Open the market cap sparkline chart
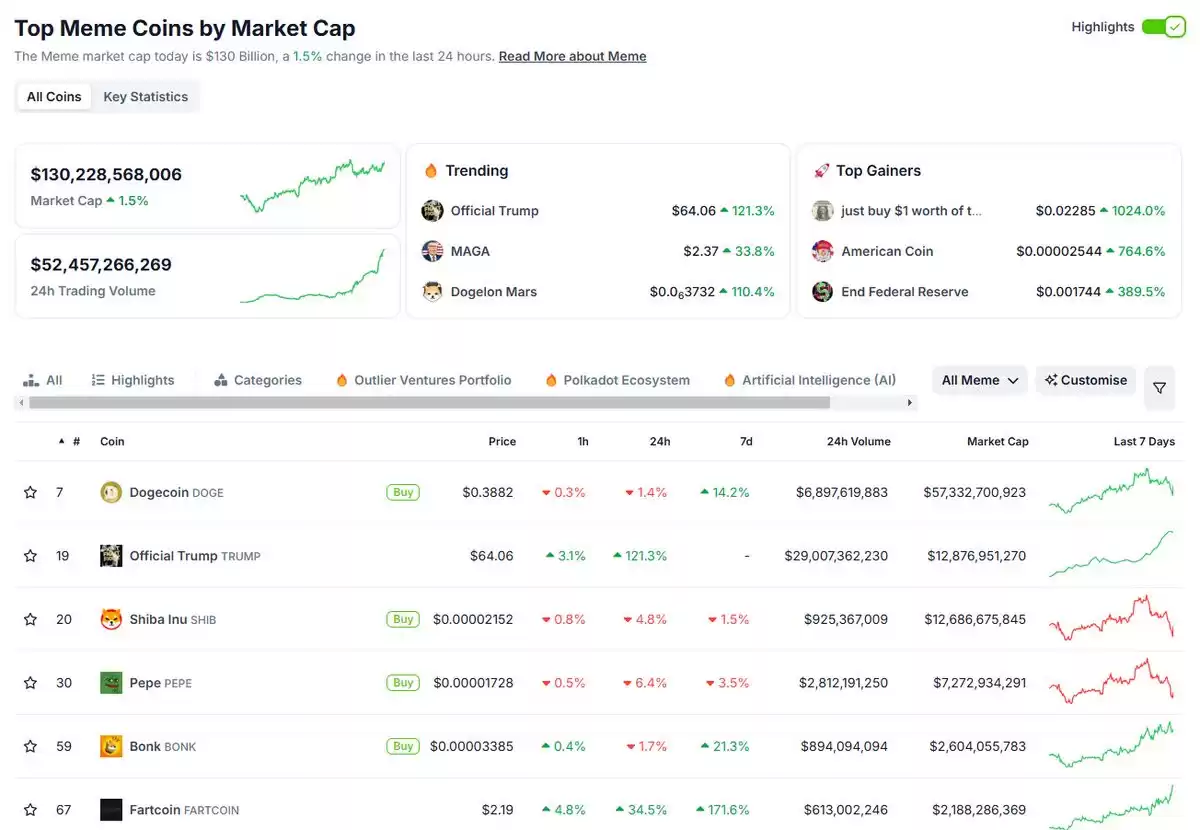The width and height of the screenshot is (1200, 830). coord(312,185)
